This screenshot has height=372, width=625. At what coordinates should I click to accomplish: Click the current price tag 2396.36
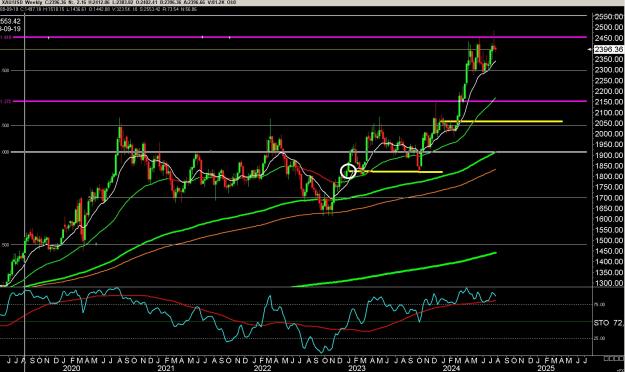[x=608, y=49]
